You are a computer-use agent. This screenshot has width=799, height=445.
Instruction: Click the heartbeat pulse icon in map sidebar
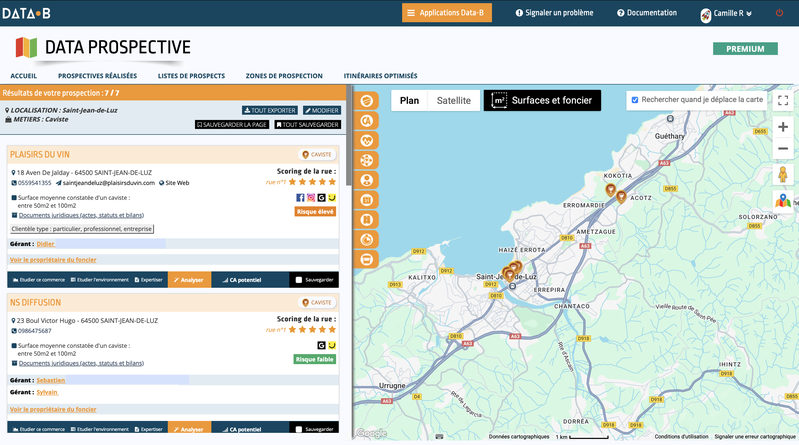(x=366, y=141)
